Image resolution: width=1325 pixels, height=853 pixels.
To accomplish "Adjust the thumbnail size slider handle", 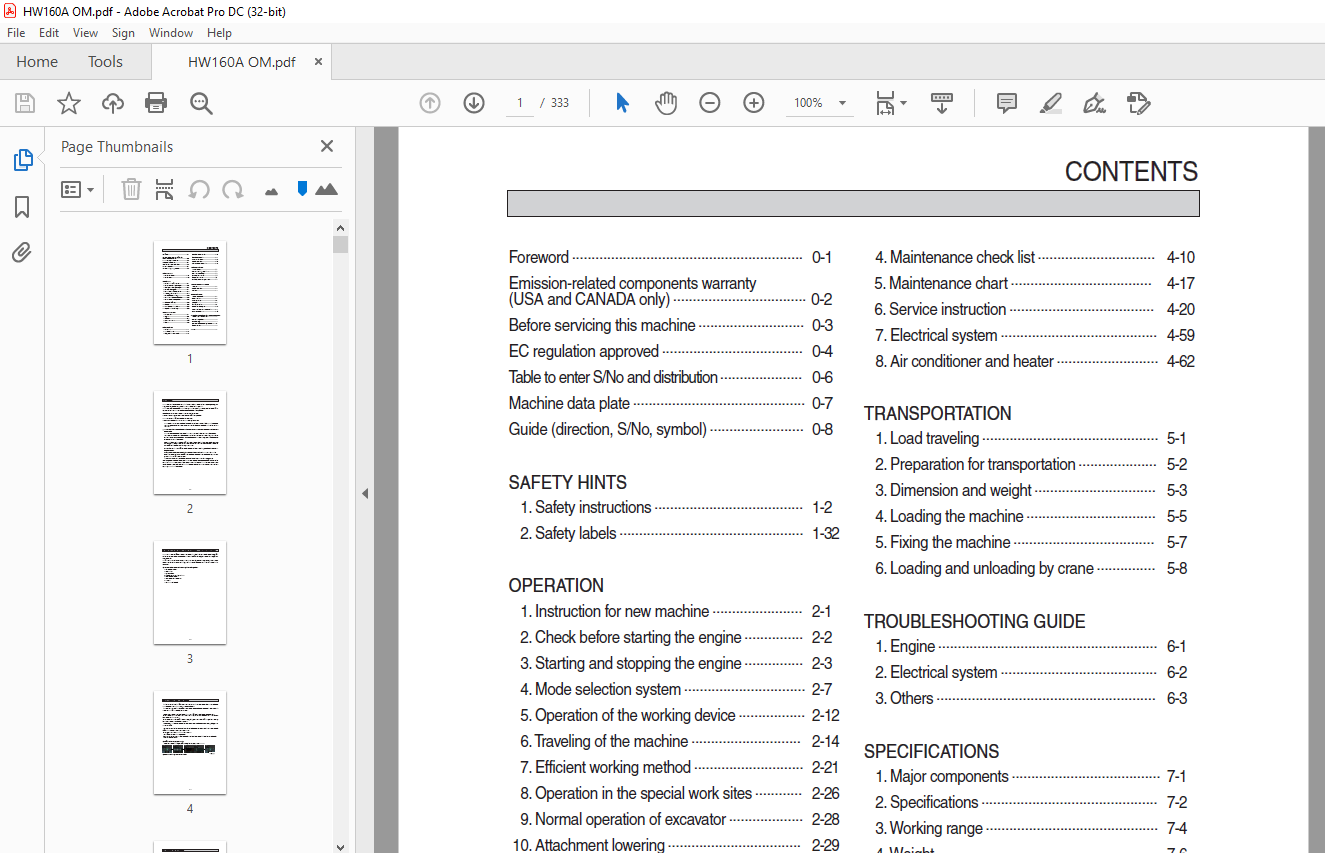I will 302,188.
